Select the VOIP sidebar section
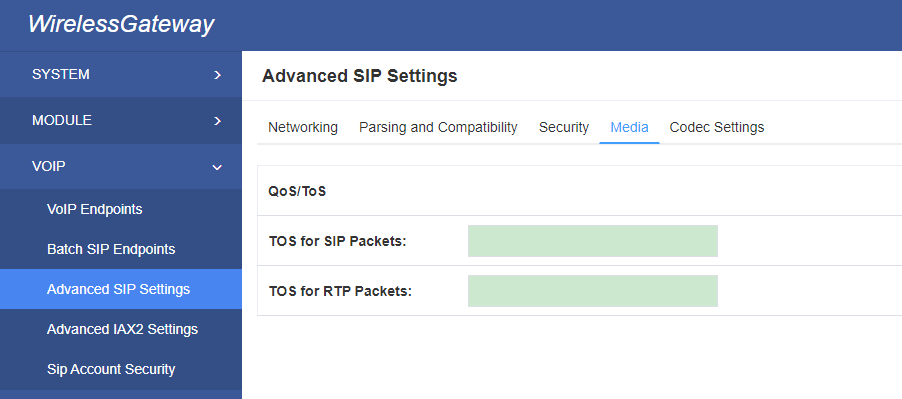The height and width of the screenshot is (399, 902). (x=121, y=166)
